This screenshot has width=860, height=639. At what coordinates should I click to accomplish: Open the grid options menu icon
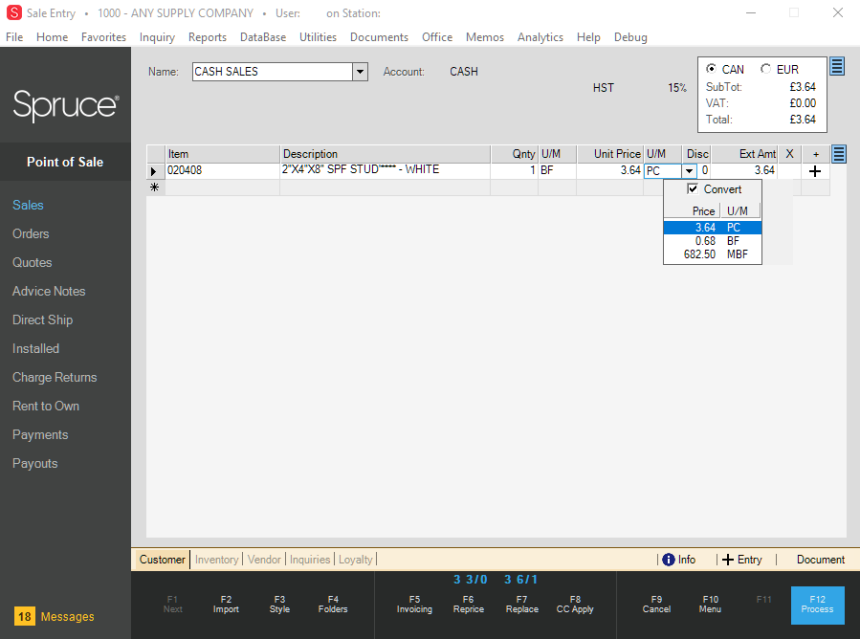pos(839,154)
